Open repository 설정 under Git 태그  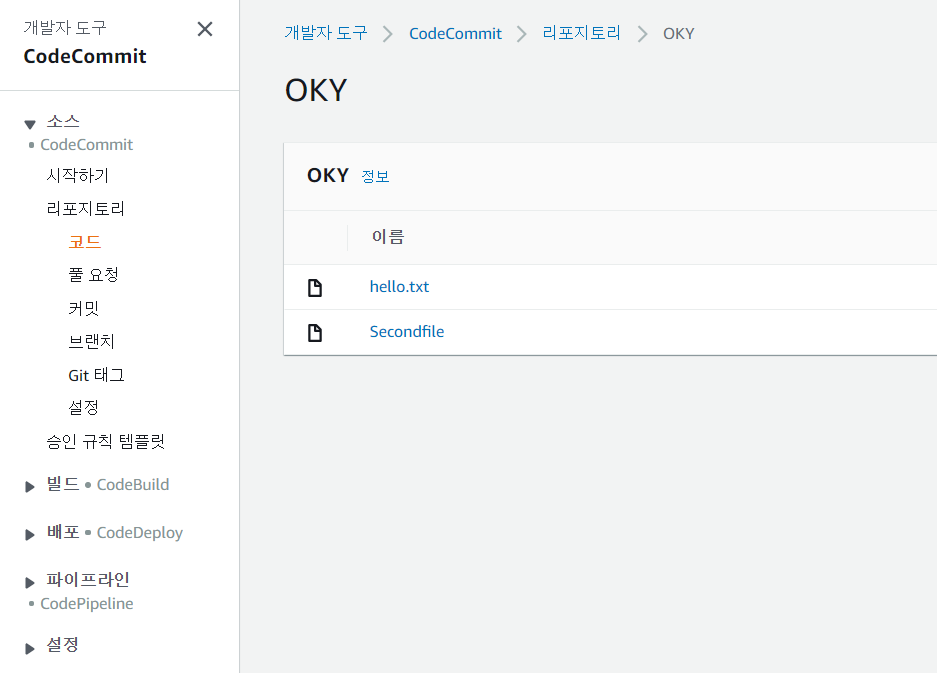pos(84,408)
